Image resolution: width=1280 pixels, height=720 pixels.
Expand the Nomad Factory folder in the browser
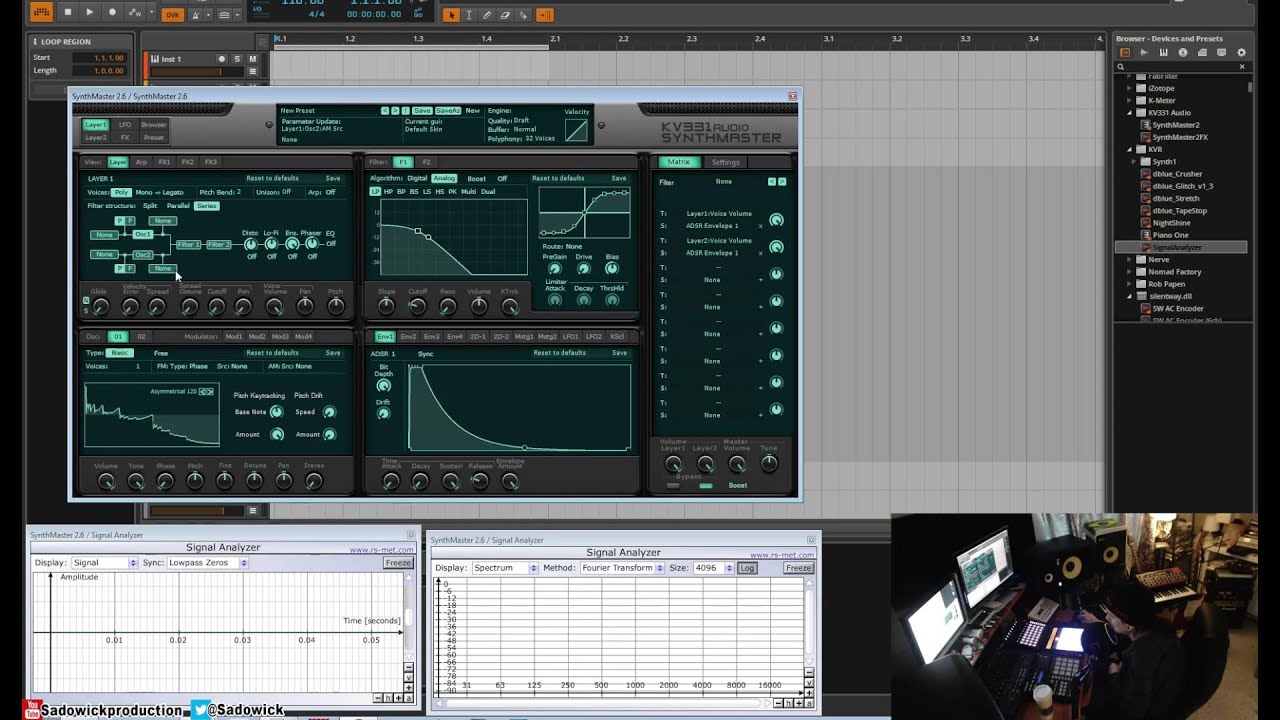1175,271
